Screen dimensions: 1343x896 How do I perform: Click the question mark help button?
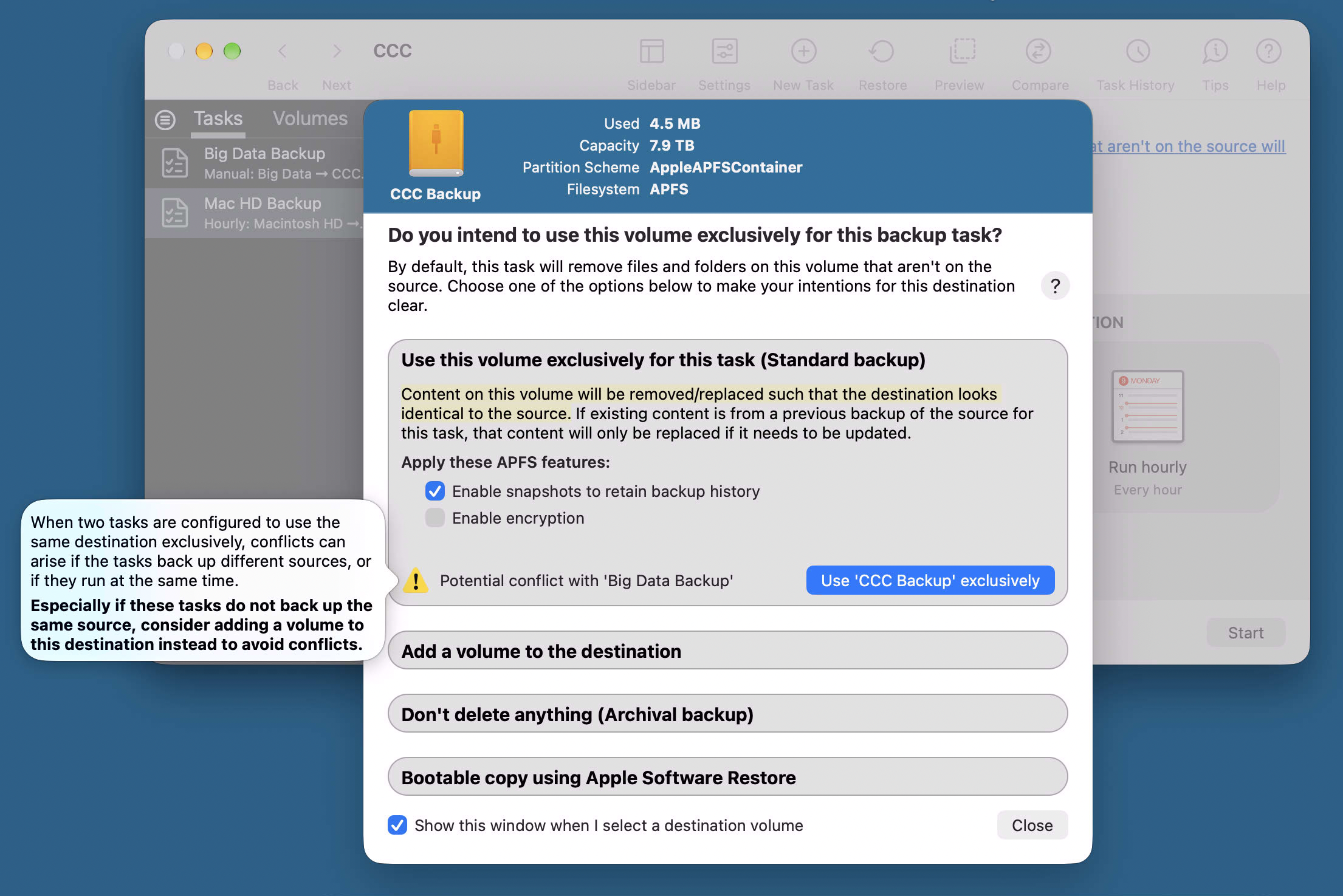1056,286
